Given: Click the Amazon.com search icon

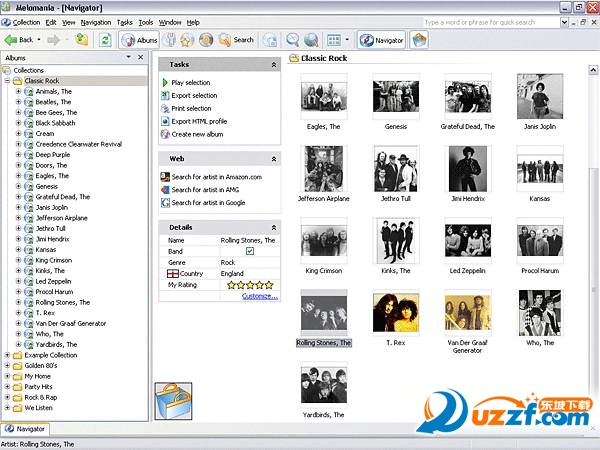Looking at the screenshot, I should pos(165,177).
